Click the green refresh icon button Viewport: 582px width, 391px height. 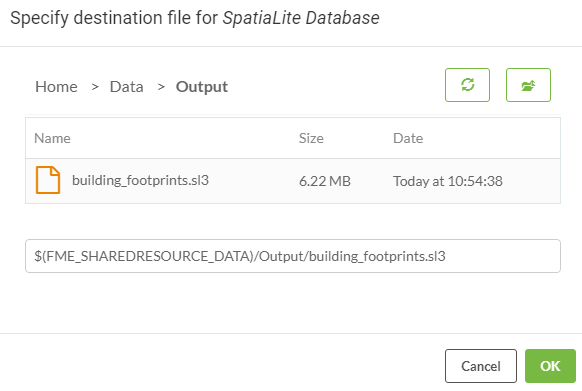point(467,85)
